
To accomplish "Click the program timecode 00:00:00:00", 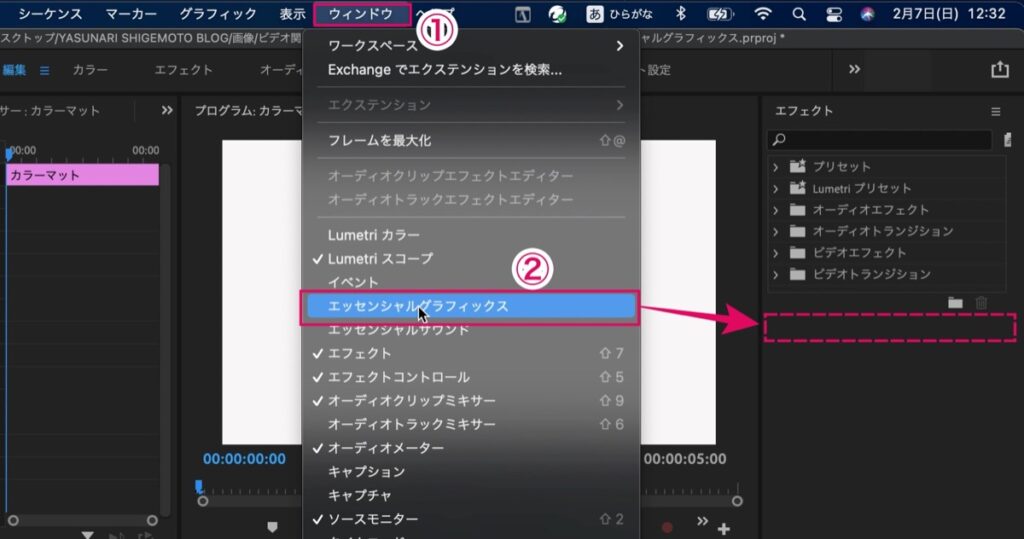I will click(244, 459).
